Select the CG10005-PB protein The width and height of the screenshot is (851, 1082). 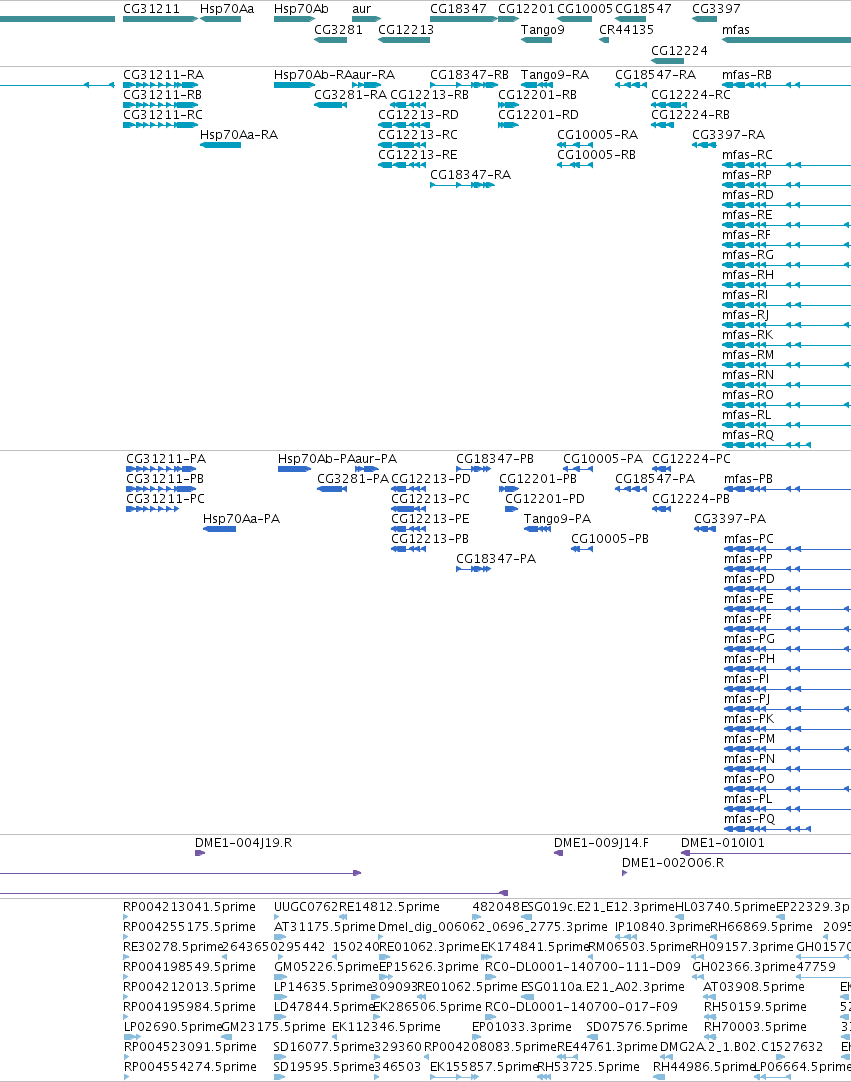point(582,549)
